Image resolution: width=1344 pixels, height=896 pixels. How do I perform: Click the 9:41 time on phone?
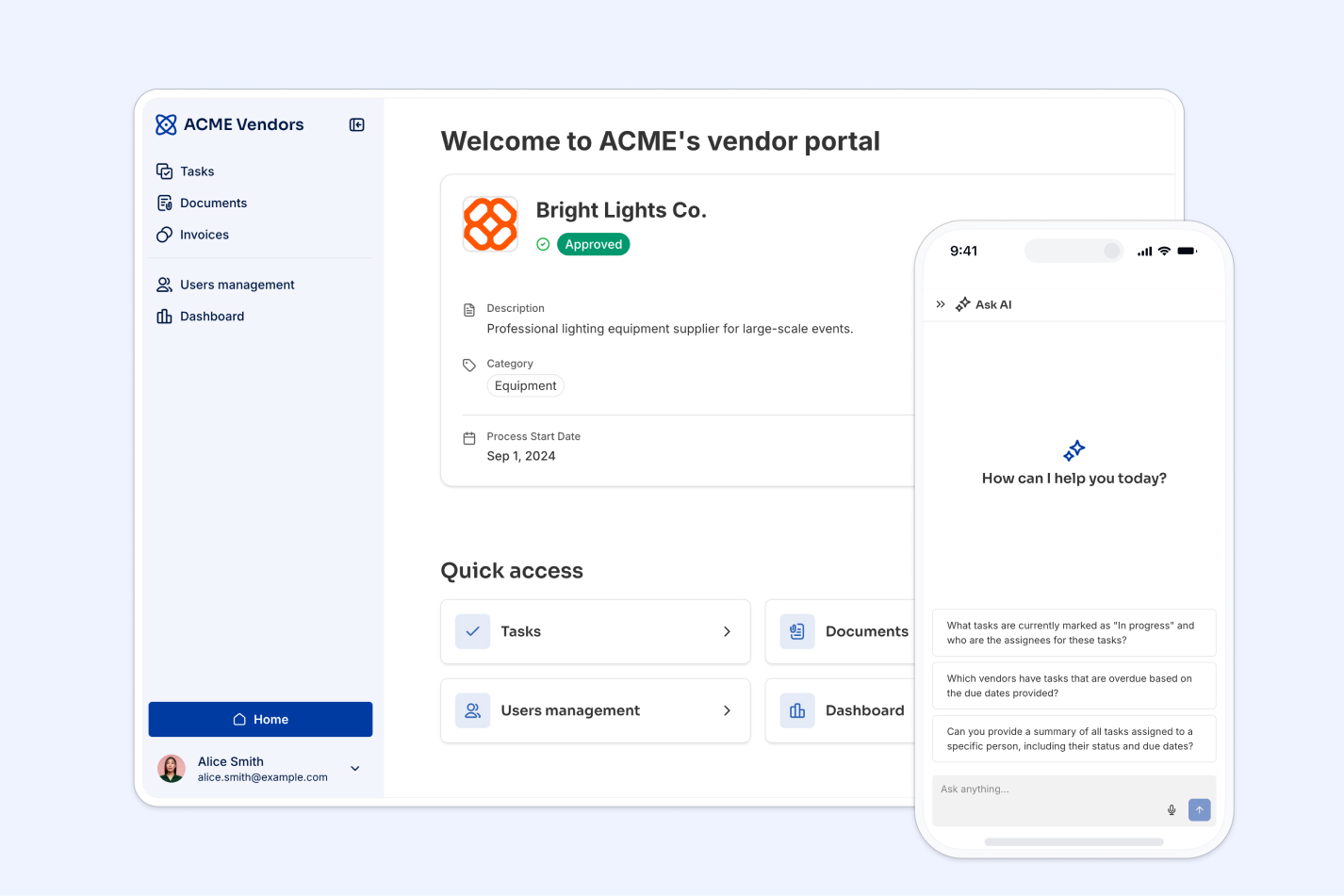click(963, 251)
